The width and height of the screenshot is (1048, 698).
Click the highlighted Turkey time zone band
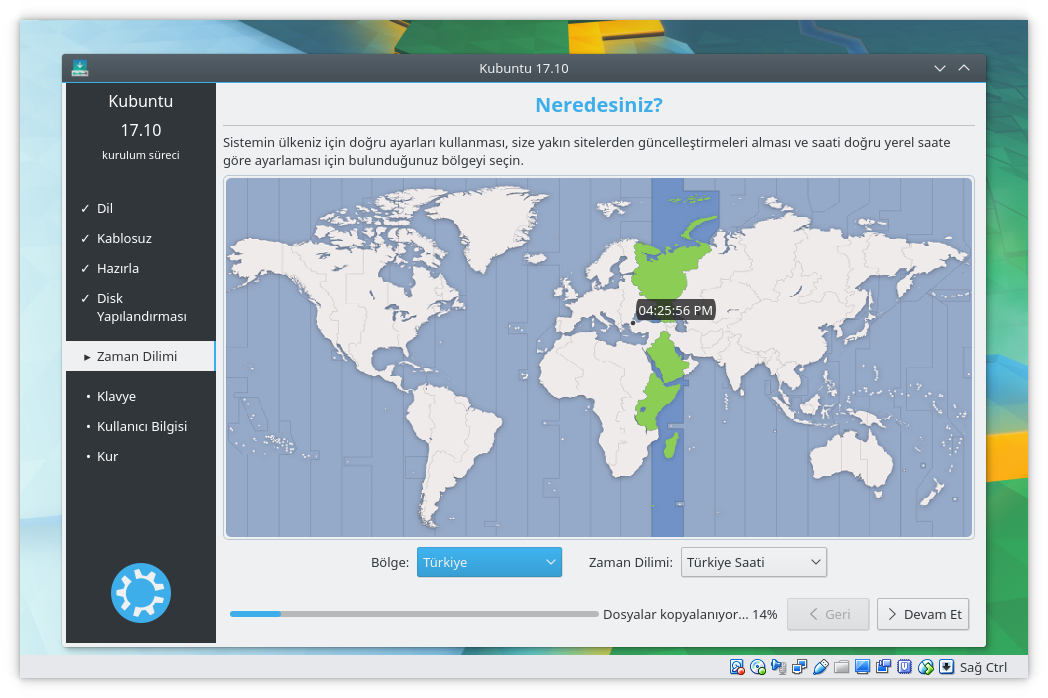(x=668, y=357)
